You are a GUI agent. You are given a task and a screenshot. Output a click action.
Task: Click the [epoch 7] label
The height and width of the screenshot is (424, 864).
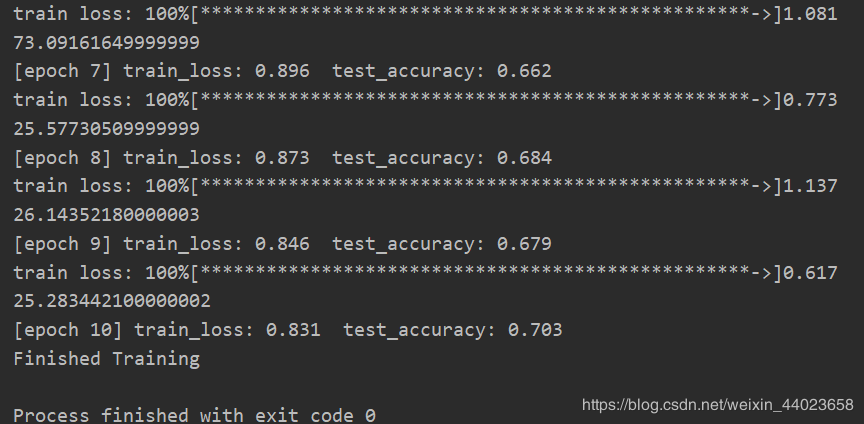pyautogui.click(x=61, y=72)
